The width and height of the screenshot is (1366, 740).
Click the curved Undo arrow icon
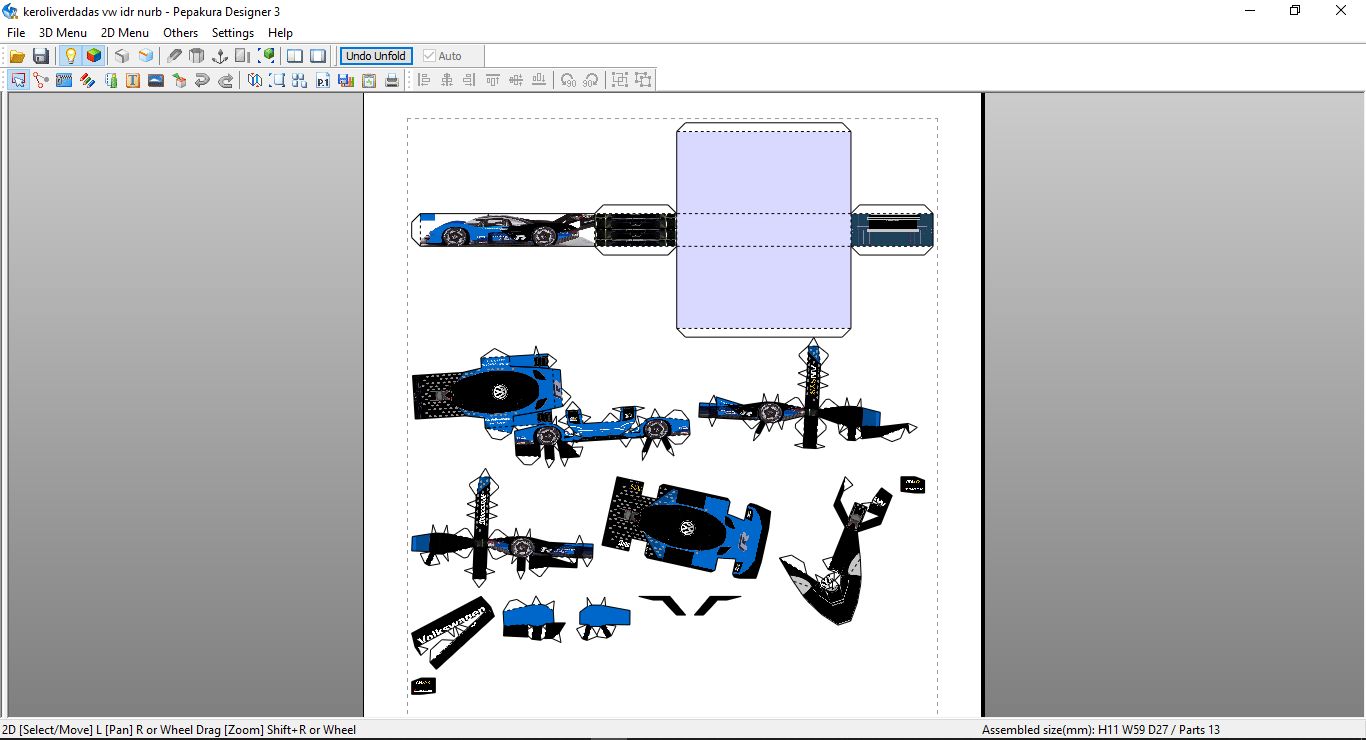[x=202, y=81]
